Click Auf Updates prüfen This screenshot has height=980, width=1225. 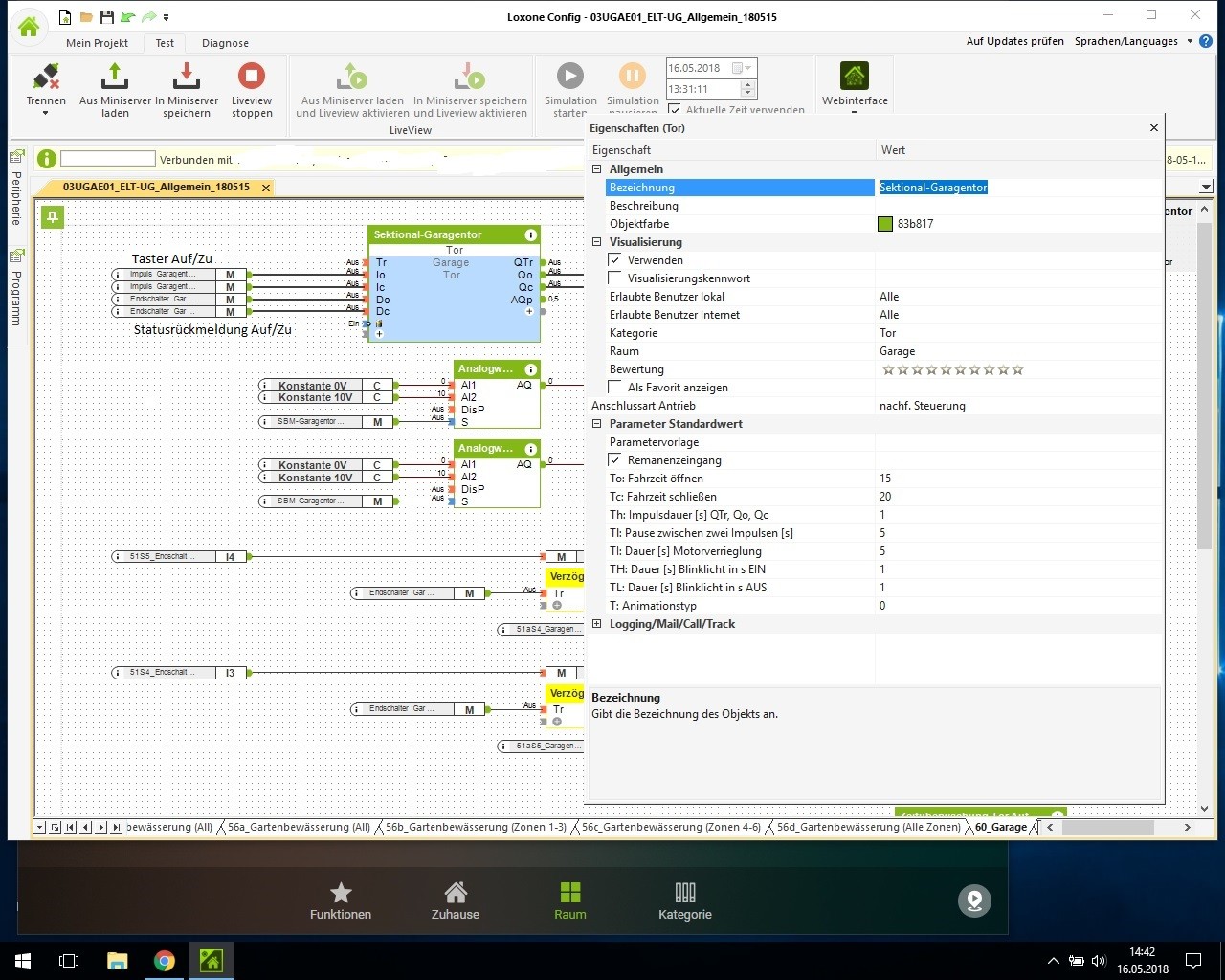pos(1014,42)
